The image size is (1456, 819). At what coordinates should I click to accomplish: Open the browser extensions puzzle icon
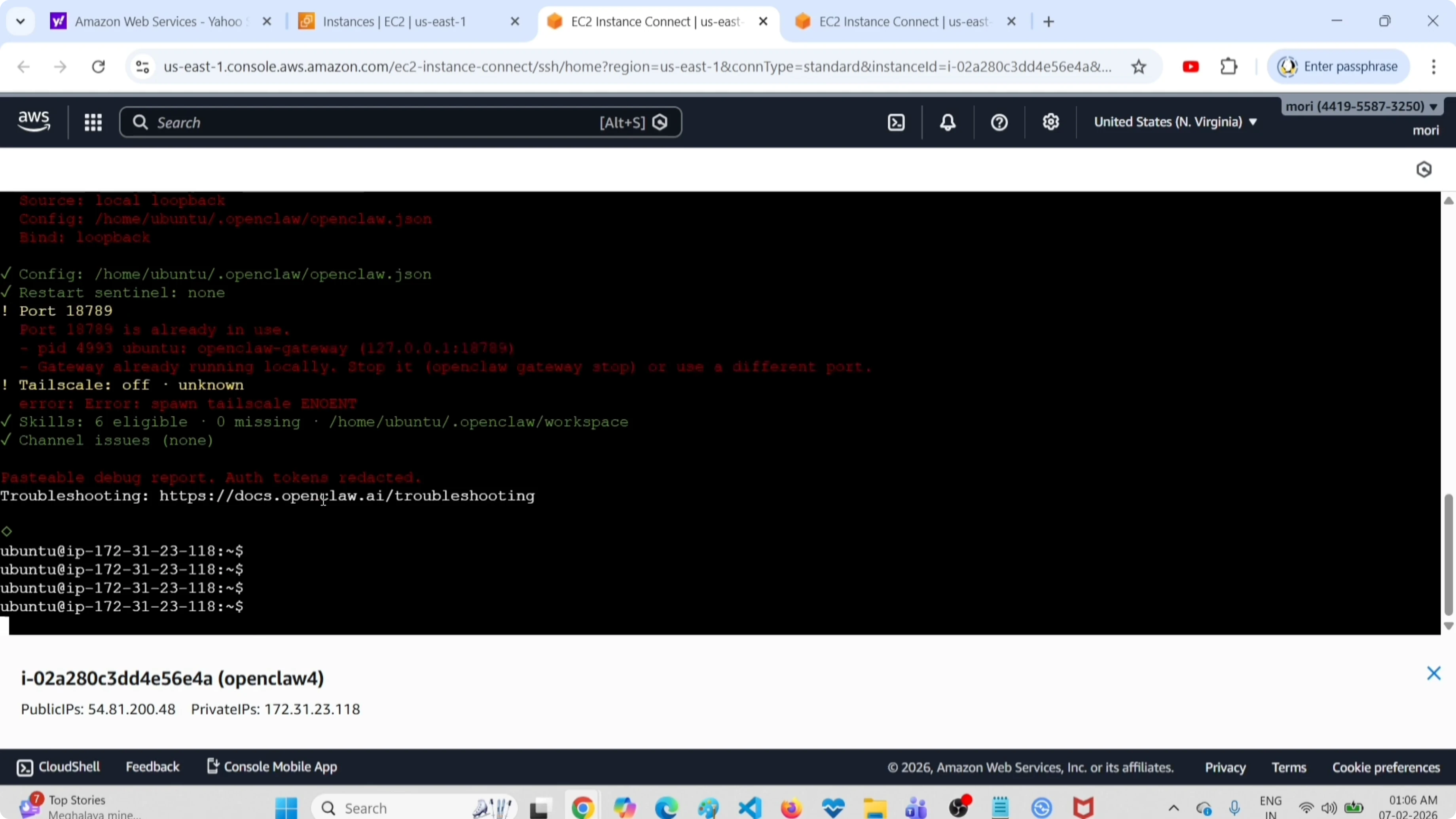tap(1229, 66)
